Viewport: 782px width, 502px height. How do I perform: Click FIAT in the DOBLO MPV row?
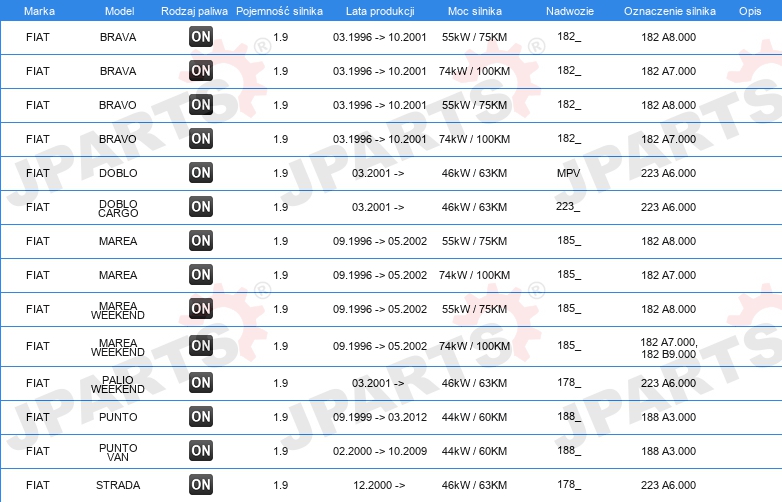coord(38,173)
